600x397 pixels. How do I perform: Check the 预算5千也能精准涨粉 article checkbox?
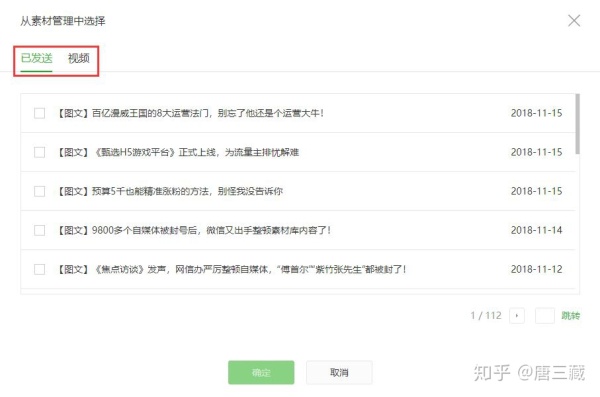click(x=39, y=191)
